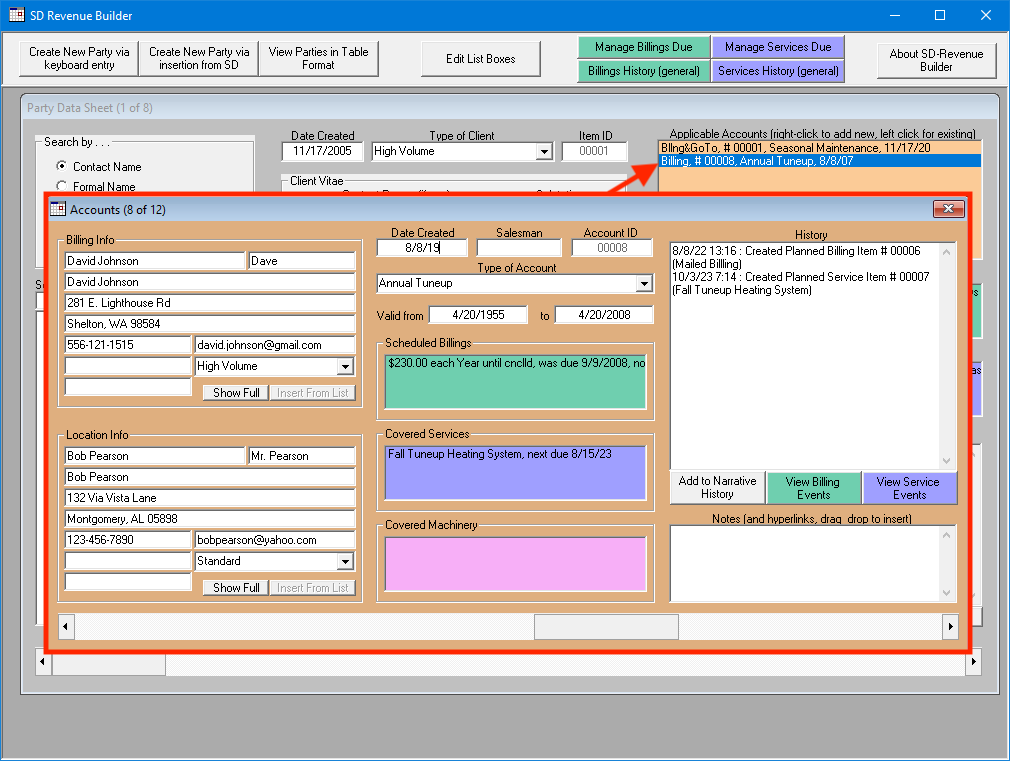Click the View Billing Events button
The image size is (1010, 761).
[x=813, y=487]
